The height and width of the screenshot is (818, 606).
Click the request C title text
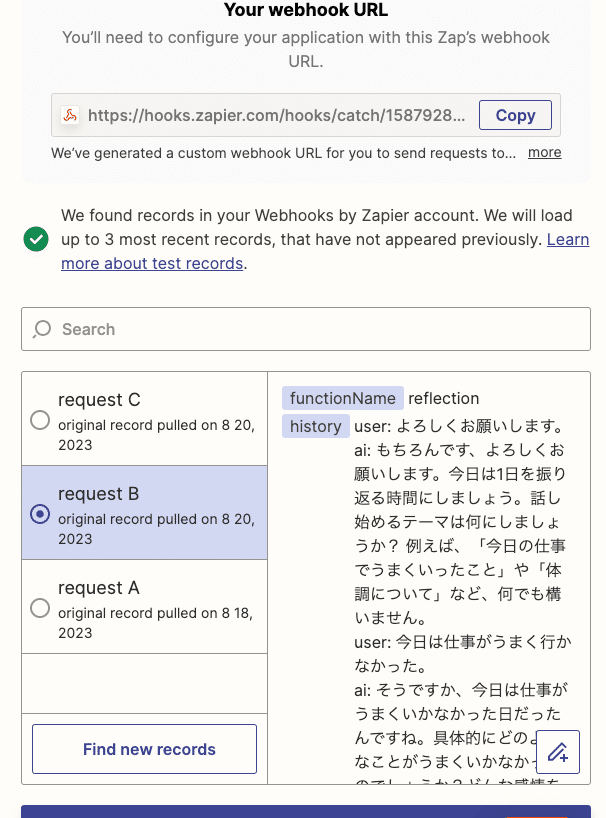[99, 400]
